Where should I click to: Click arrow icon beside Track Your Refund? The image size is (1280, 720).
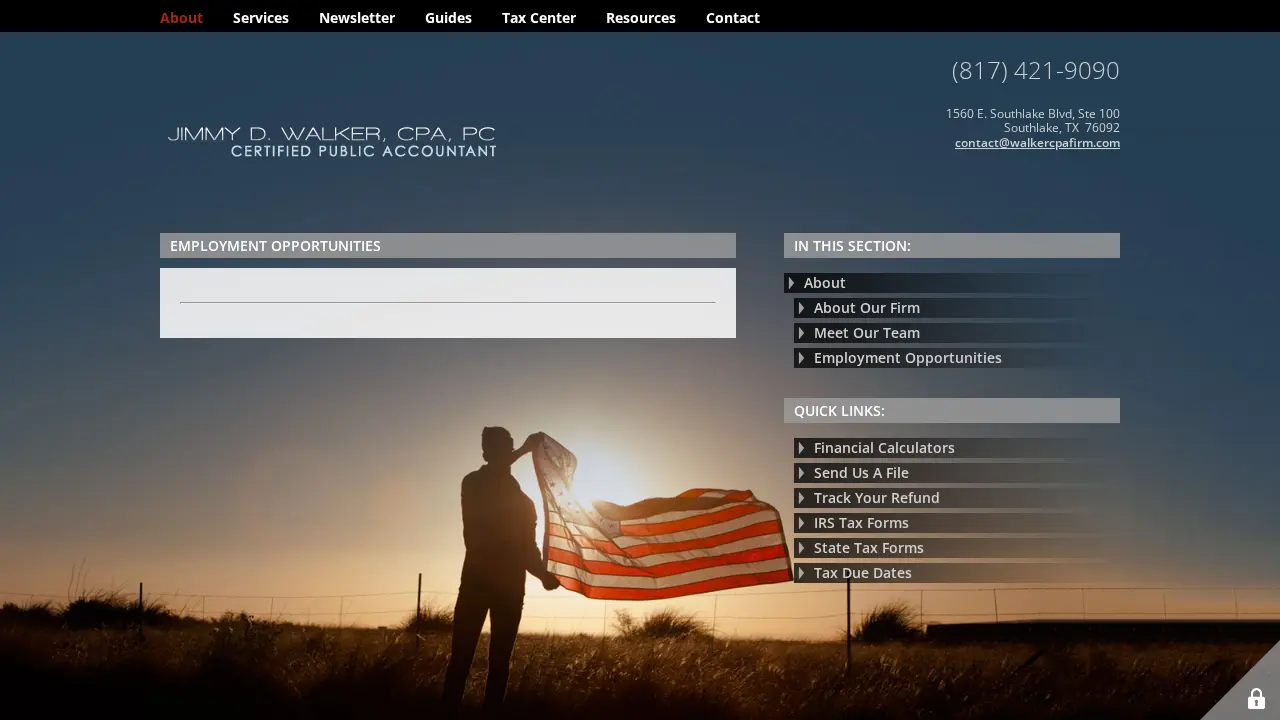point(802,498)
